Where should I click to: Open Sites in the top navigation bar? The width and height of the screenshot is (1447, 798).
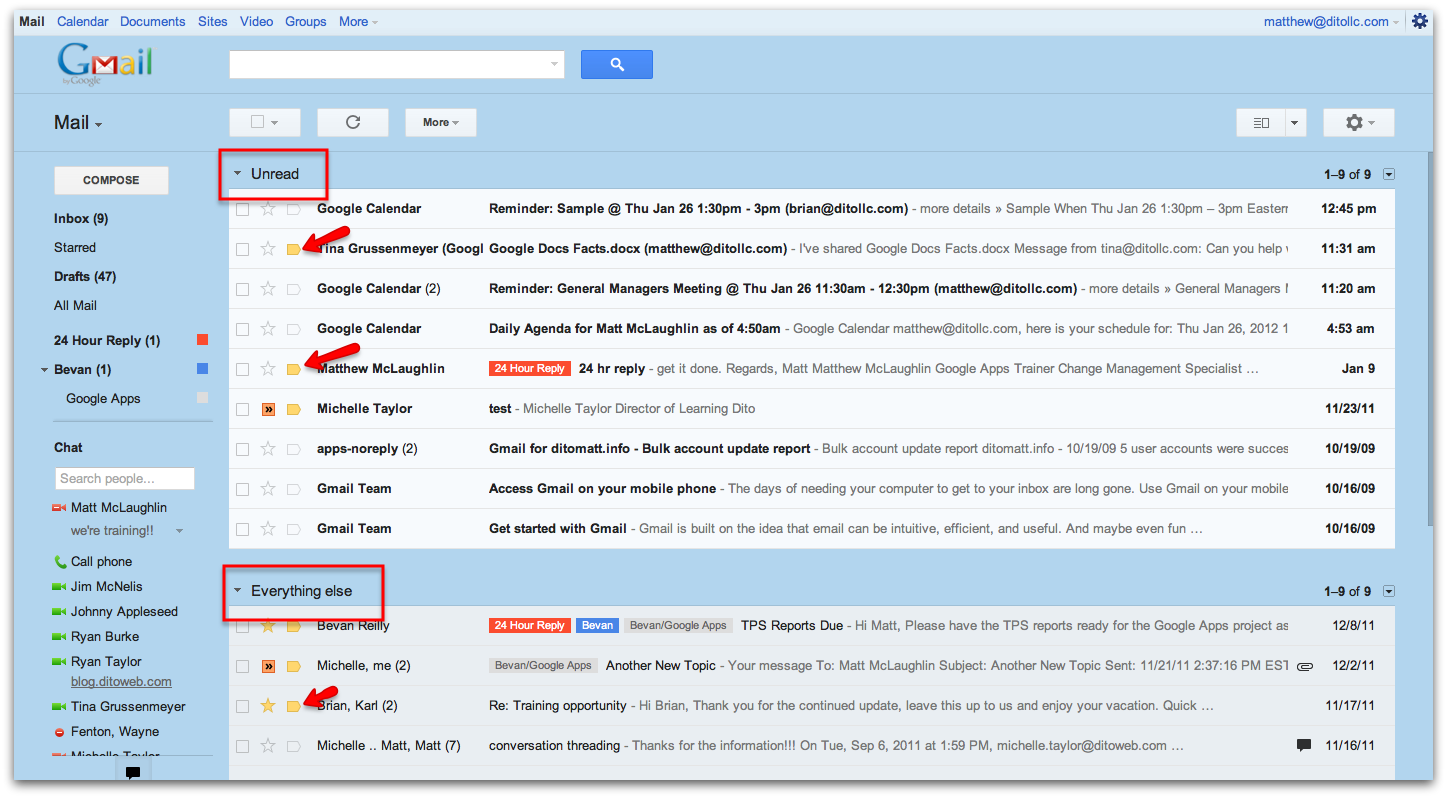pos(212,21)
